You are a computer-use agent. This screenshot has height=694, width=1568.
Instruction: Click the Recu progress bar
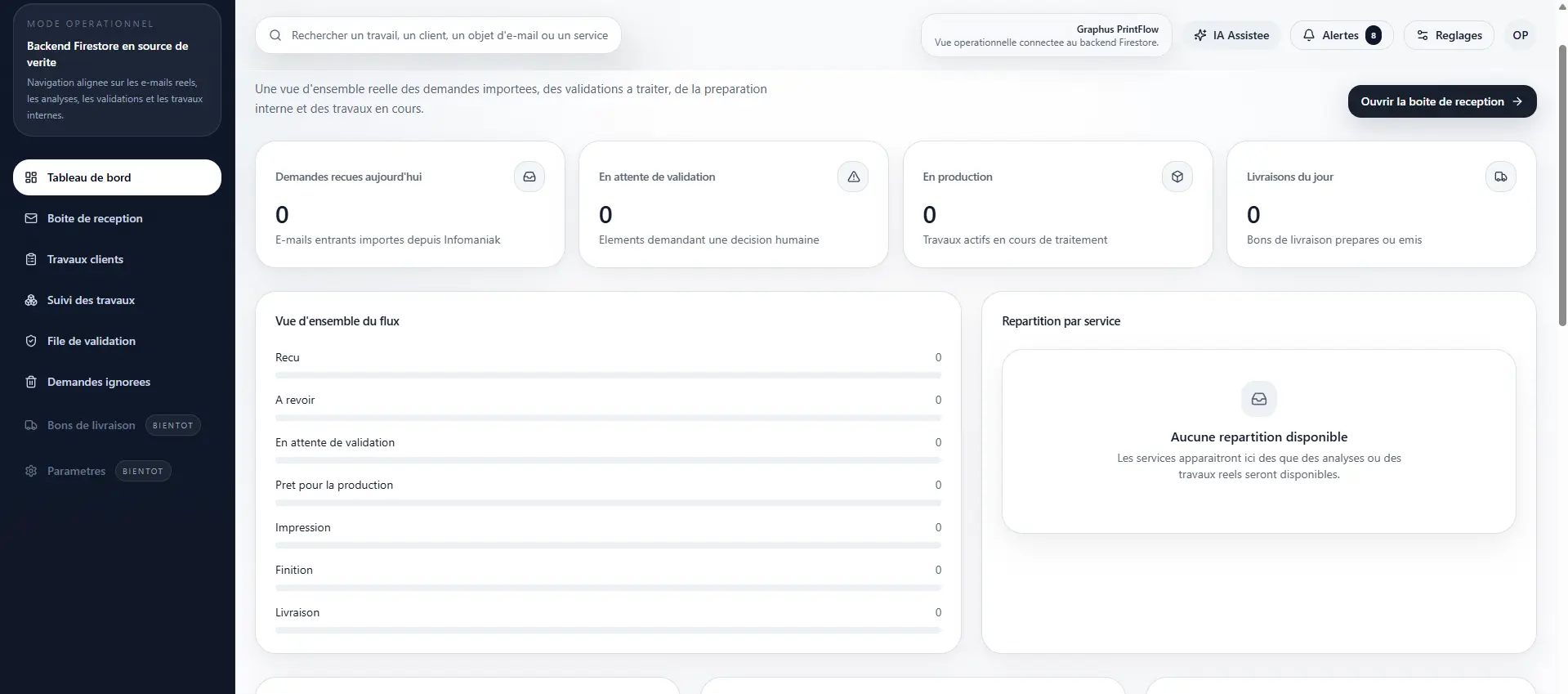[608, 375]
